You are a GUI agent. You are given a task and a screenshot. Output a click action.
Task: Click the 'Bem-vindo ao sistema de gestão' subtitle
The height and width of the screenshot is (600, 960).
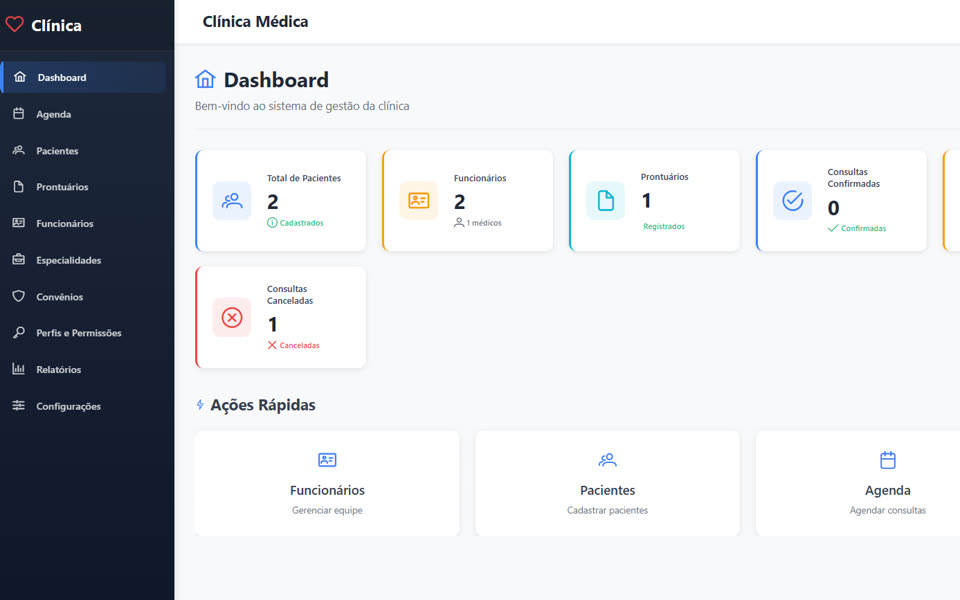[x=302, y=106]
